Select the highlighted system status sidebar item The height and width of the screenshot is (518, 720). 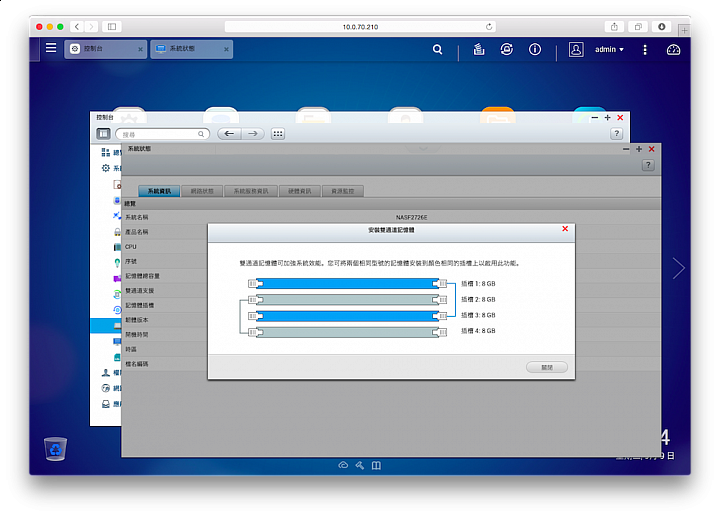106,326
